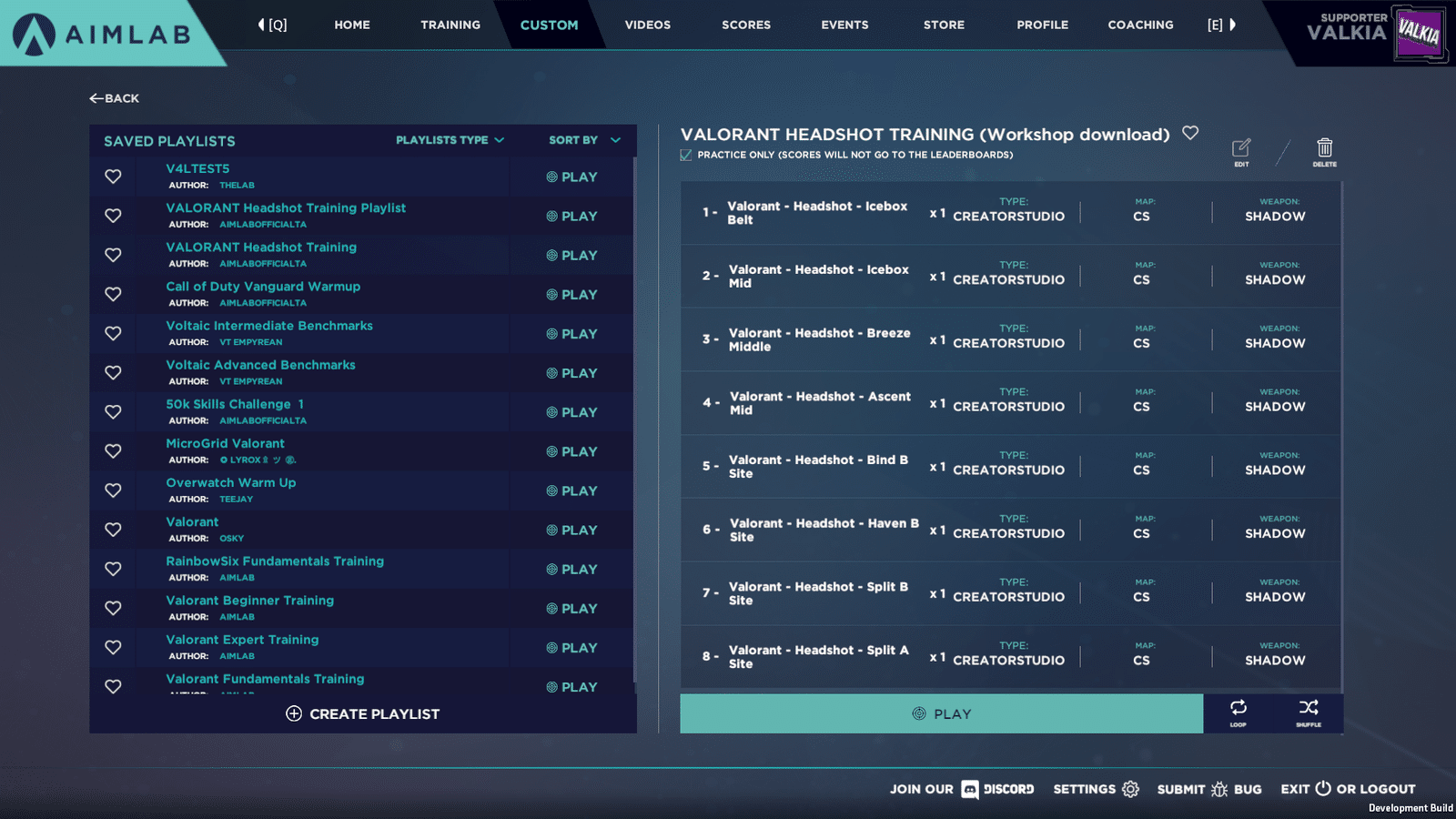Image resolution: width=1456 pixels, height=819 pixels.
Task: Click the saved playlists scrollbar
Action: 634,419
